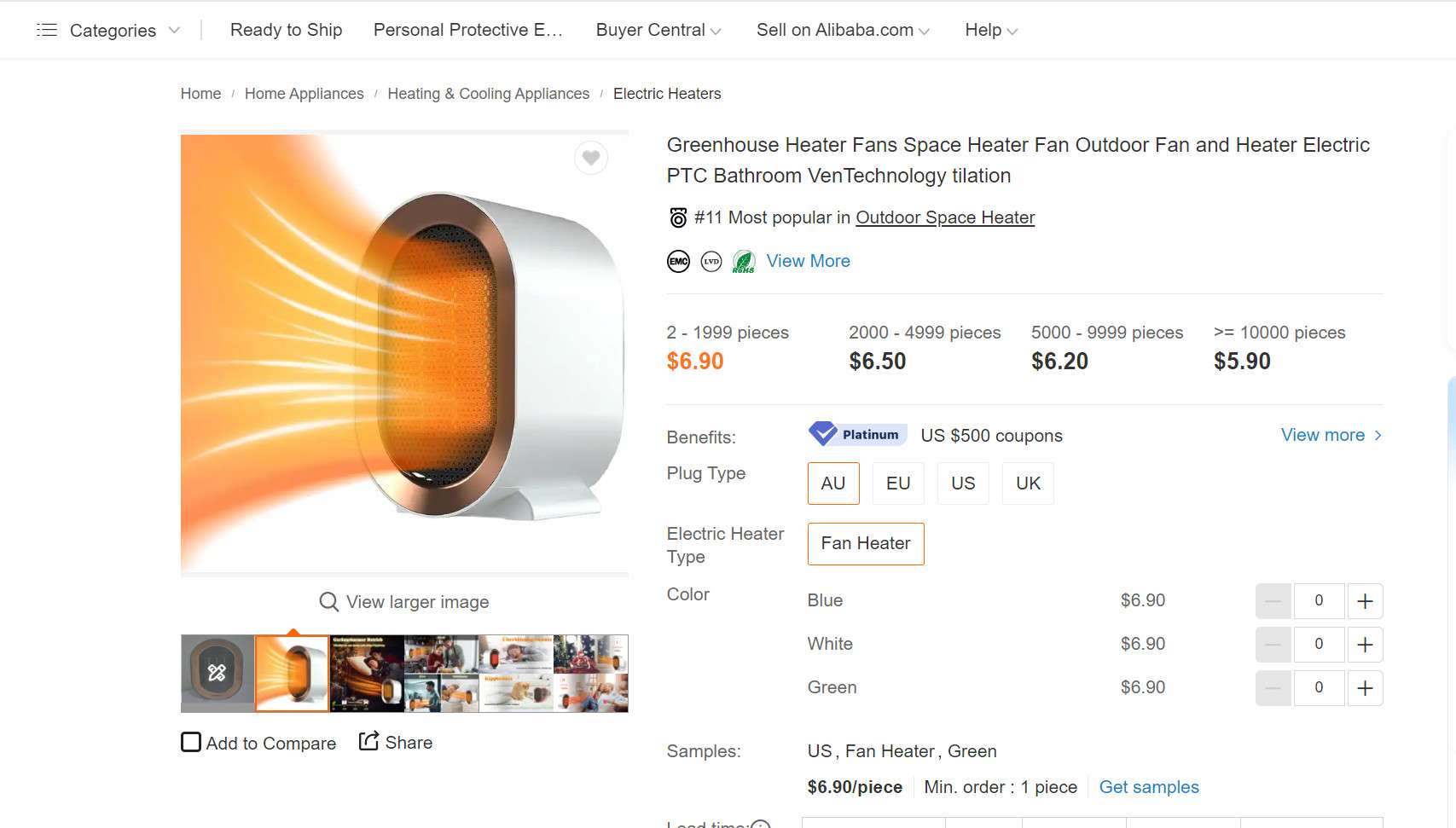Screen dimensions: 1456x828
Task: Click the Share icon below thumbnails
Action: tap(368, 742)
